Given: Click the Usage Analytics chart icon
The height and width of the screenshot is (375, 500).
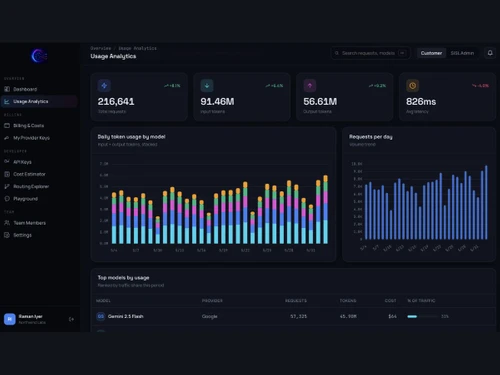Looking at the screenshot, I should 7,101.
